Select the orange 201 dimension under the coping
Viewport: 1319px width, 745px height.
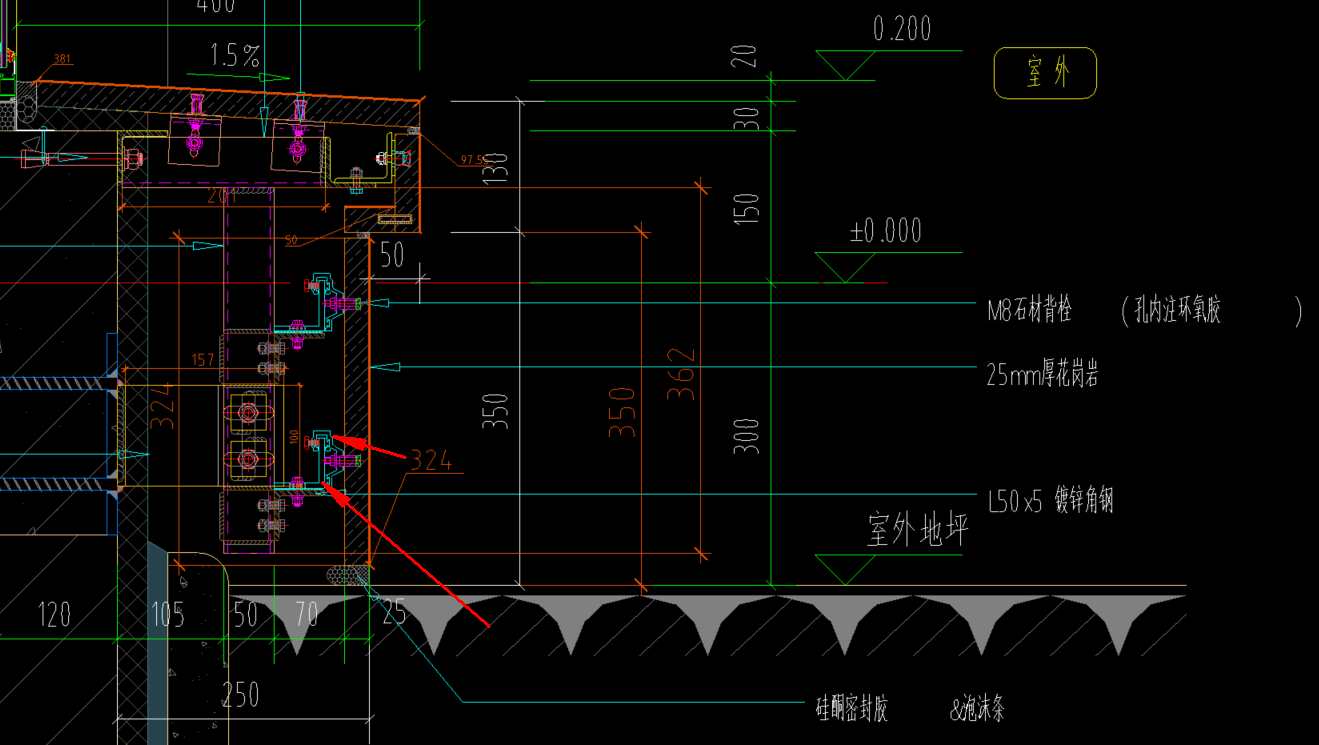(220, 197)
